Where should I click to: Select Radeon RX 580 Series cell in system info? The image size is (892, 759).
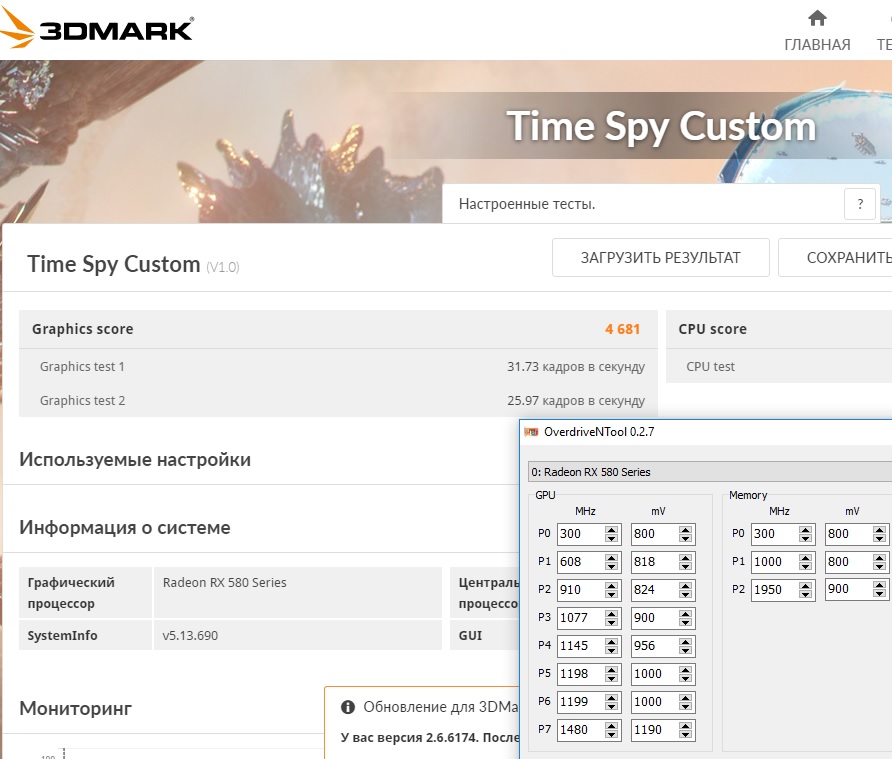298,592
